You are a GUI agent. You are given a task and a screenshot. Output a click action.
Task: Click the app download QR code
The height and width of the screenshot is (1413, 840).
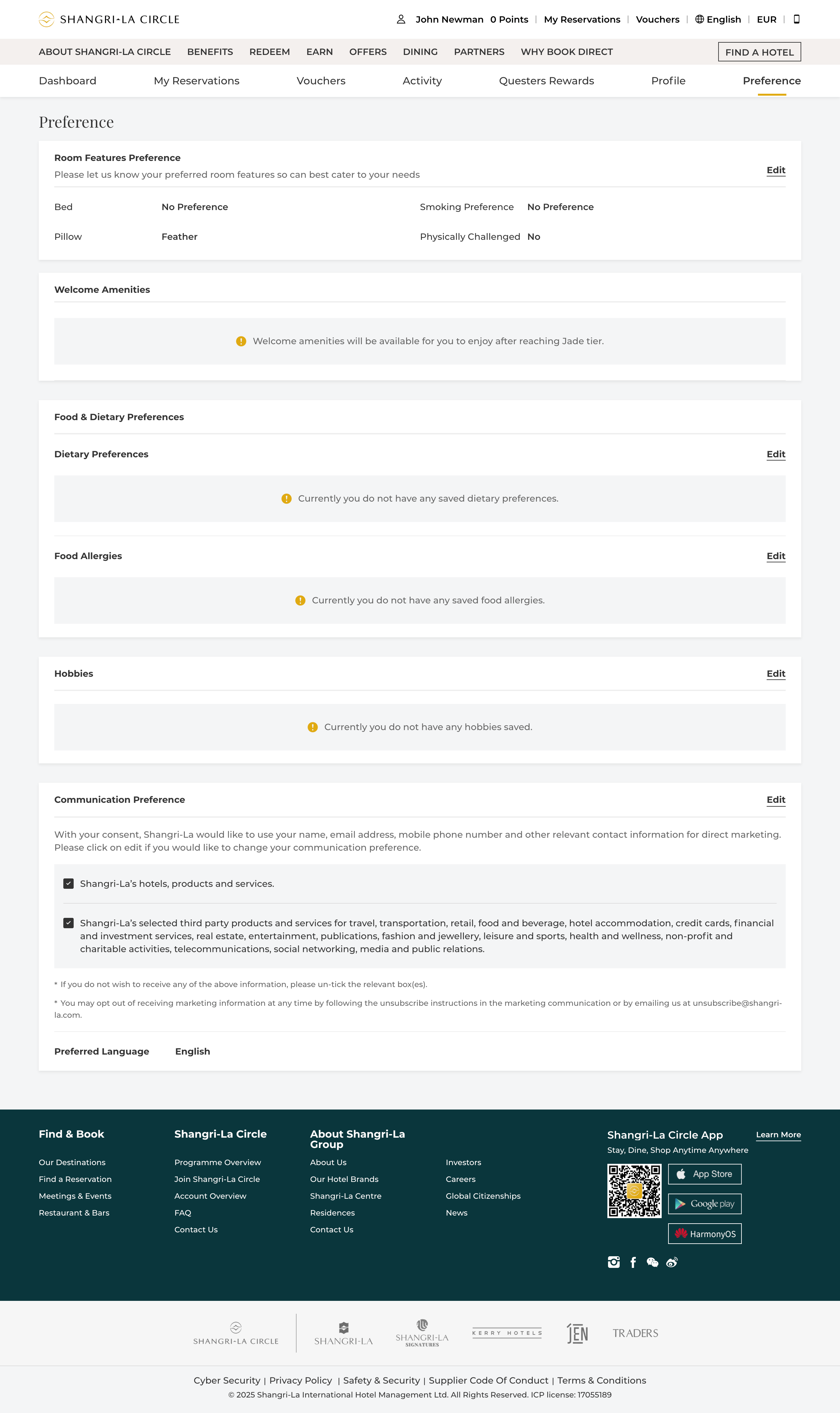point(634,1191)
